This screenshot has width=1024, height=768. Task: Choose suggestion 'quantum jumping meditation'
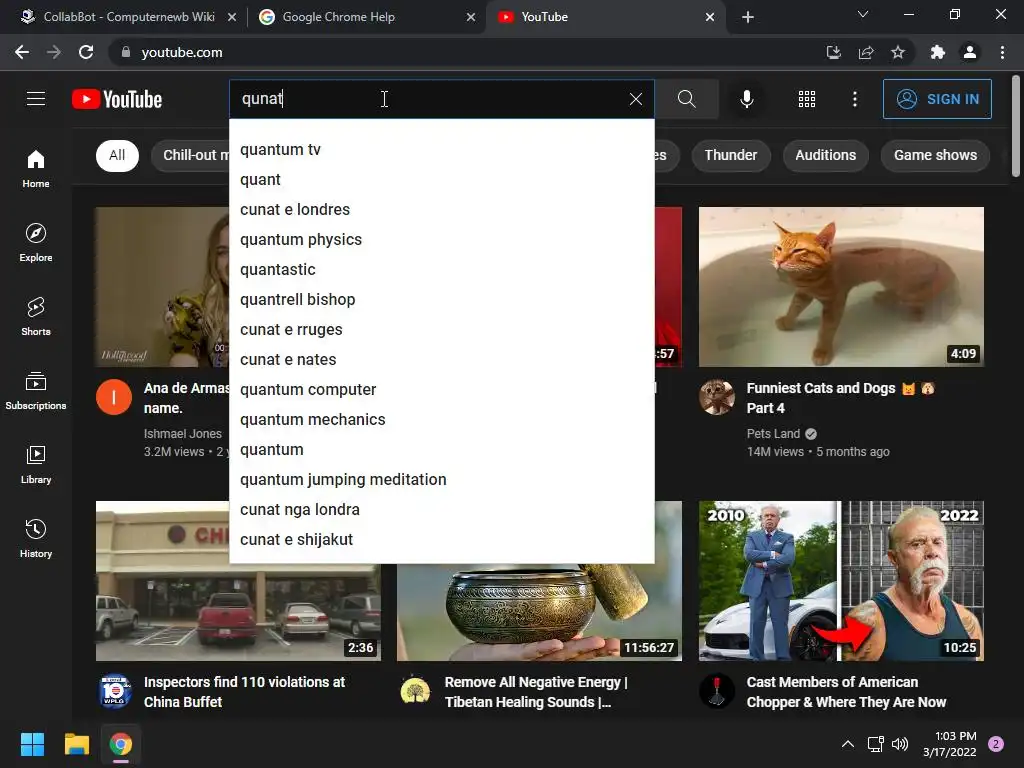click(441, 480)
